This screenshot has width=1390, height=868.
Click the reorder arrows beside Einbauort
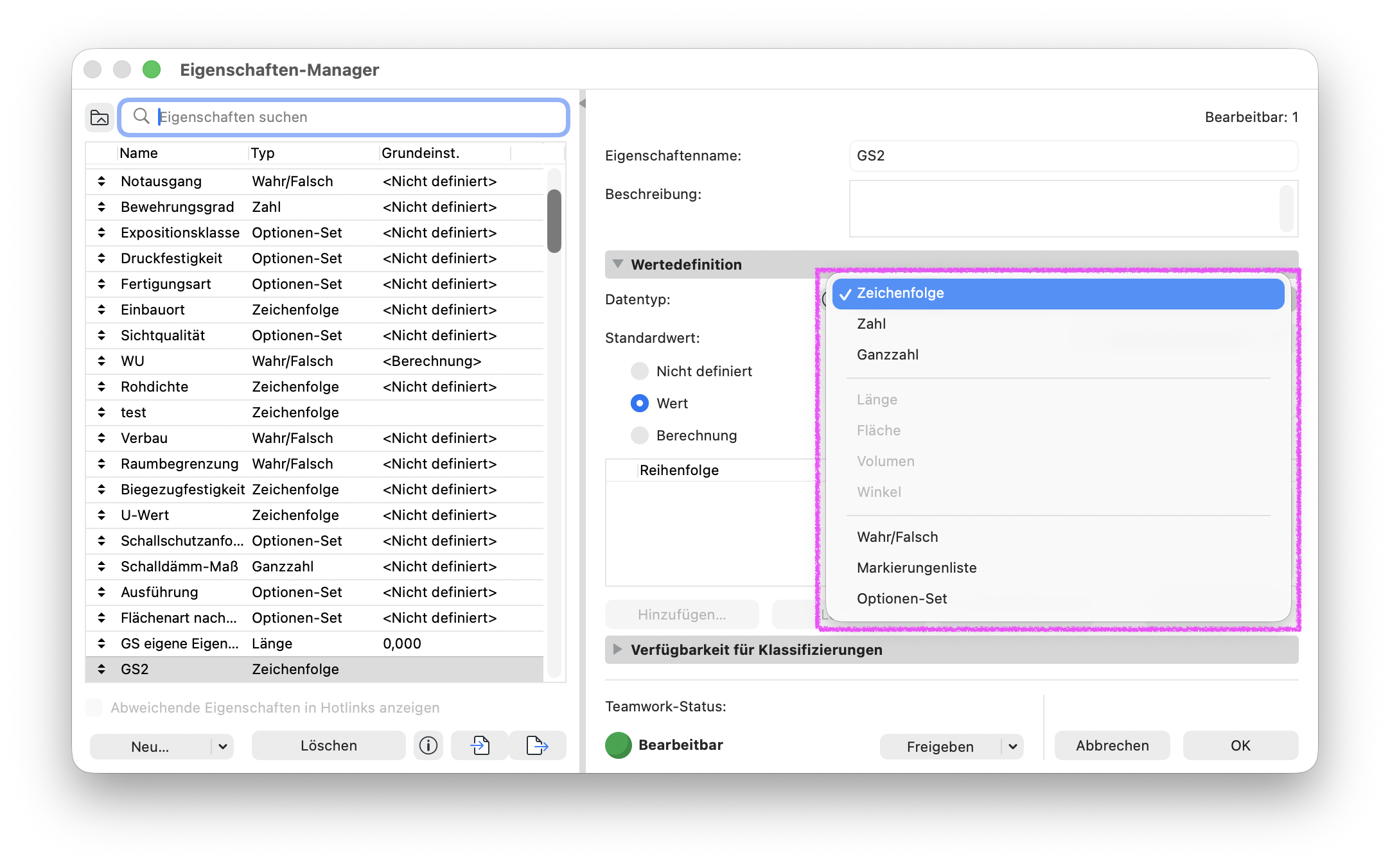pyautogui.click(x=101, y=309)
